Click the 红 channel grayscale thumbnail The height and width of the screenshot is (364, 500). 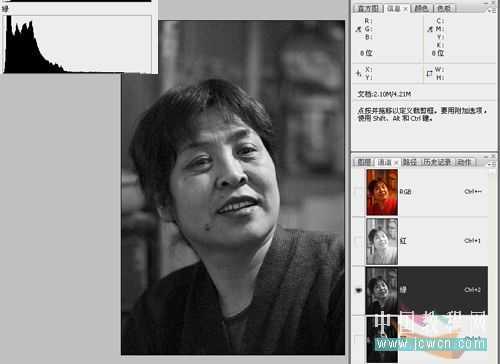click(x=382, y=241)
